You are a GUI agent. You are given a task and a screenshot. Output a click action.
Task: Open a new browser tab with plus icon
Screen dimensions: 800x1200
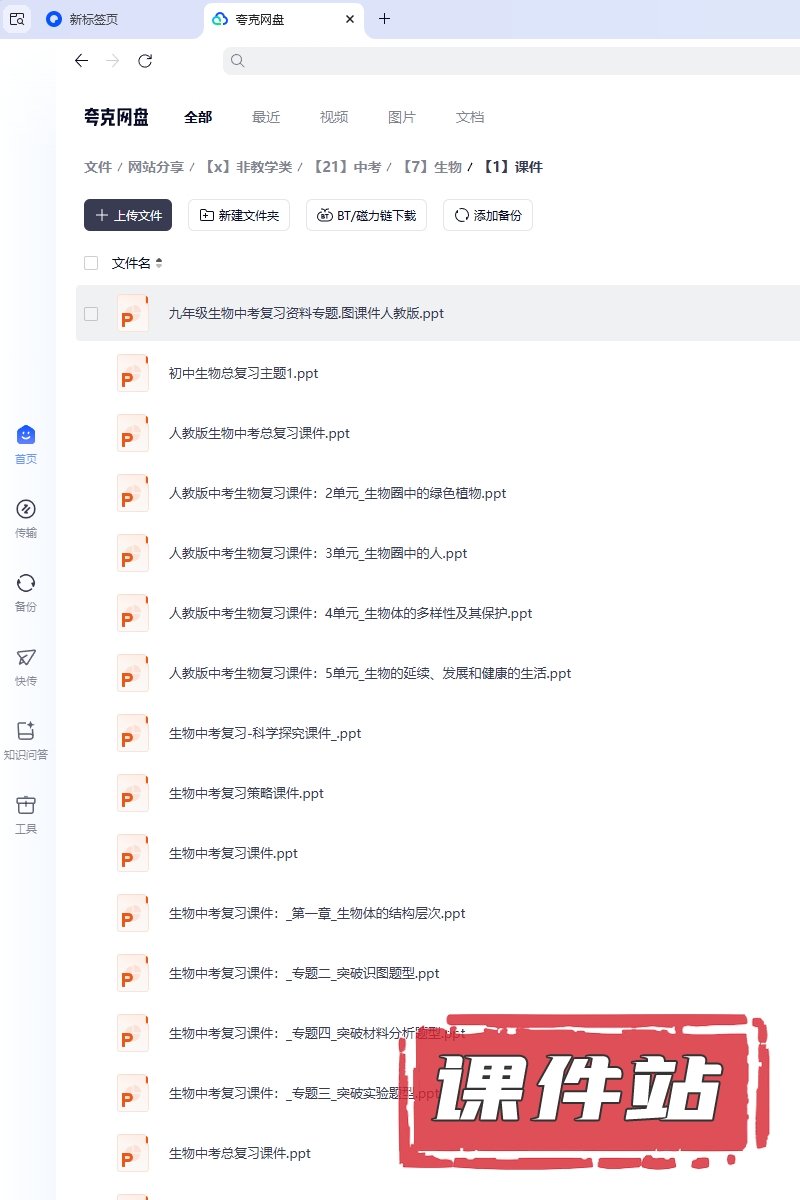tap(385, 19)
